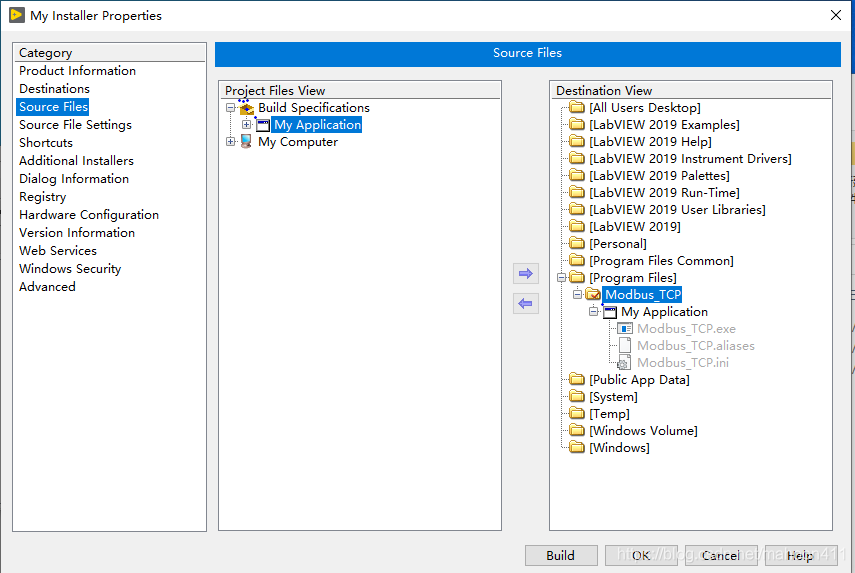Open the Hardware Configuration category

(x=89, y=215)
